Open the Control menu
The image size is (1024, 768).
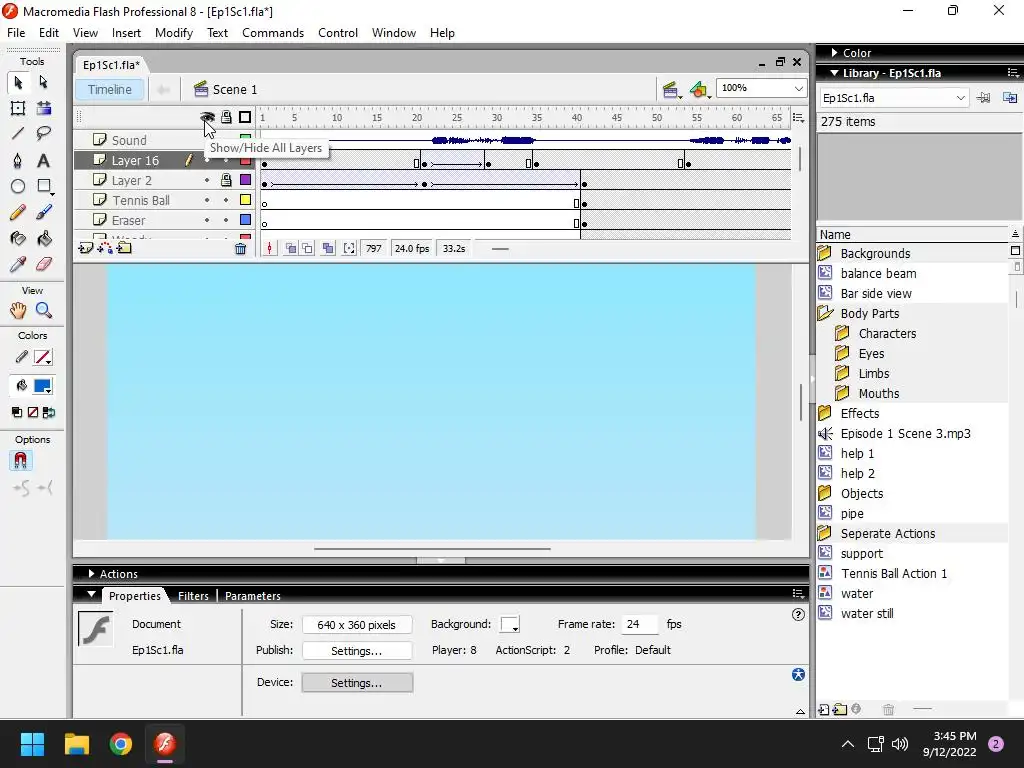[338, 33]
